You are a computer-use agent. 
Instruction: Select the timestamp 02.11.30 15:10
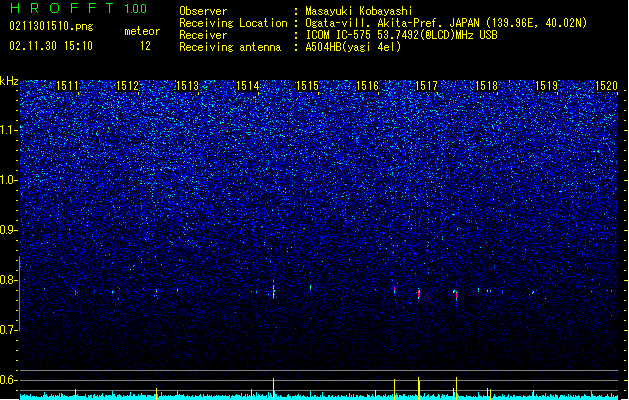tap(51, 46)
